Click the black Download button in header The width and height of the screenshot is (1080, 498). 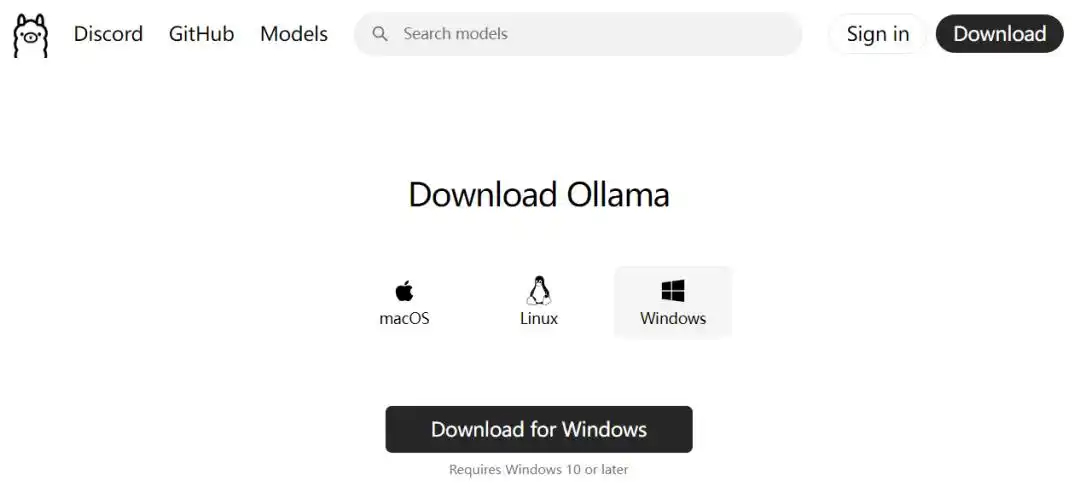999,34
